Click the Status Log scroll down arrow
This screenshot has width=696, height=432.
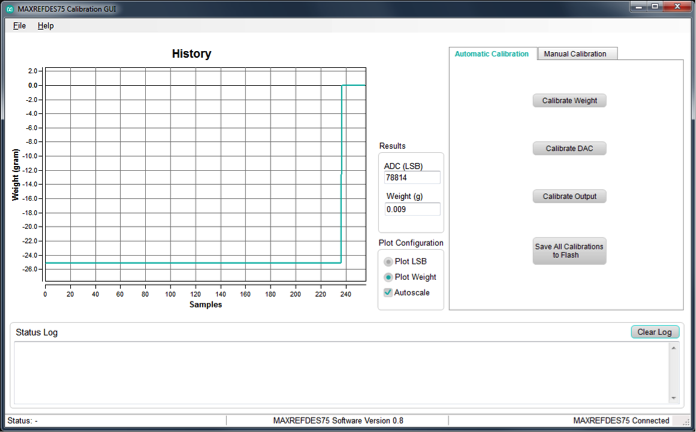tap(674, 398)
